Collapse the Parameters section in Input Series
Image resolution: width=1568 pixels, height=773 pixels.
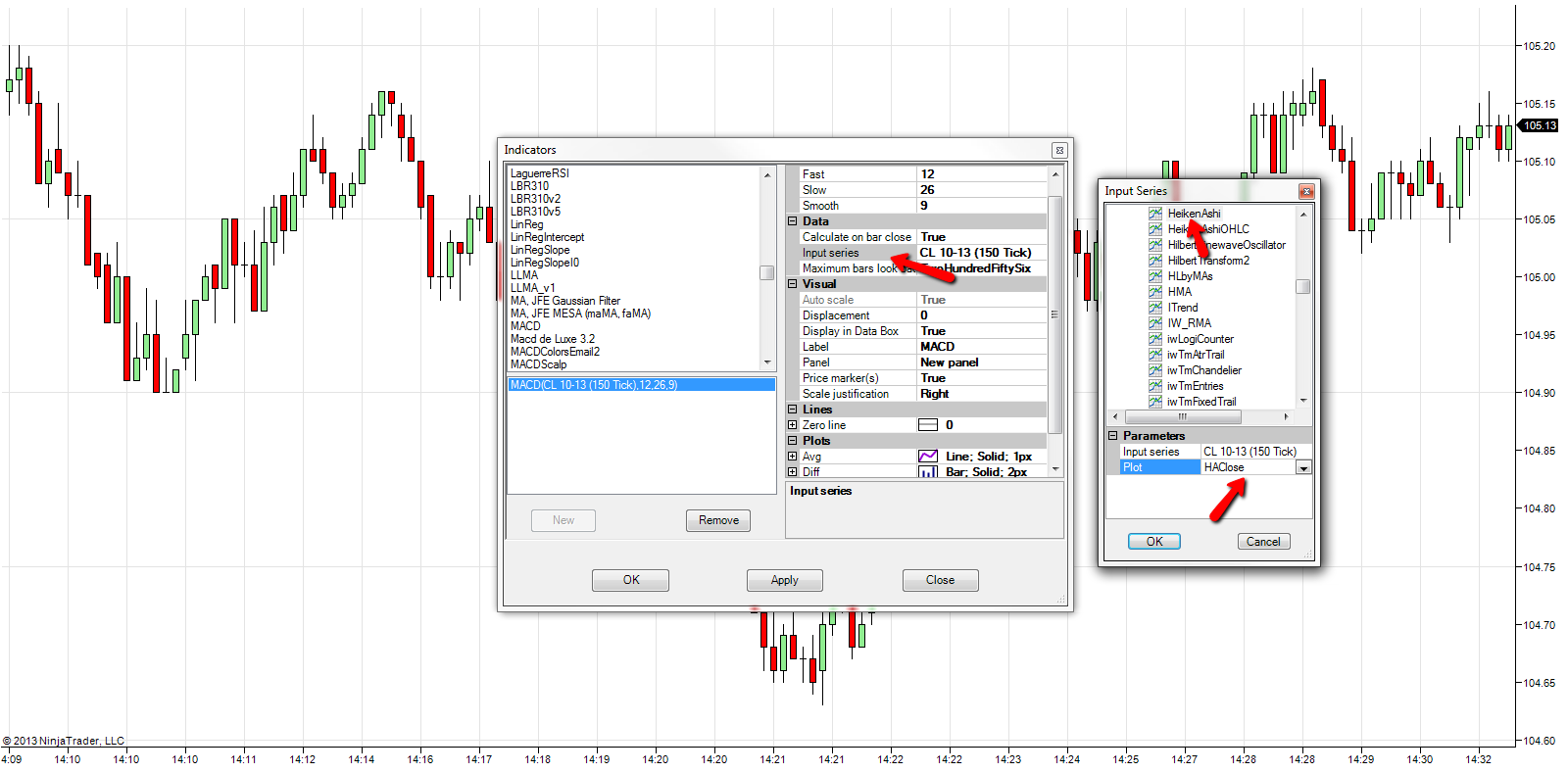pos(1112,436)
